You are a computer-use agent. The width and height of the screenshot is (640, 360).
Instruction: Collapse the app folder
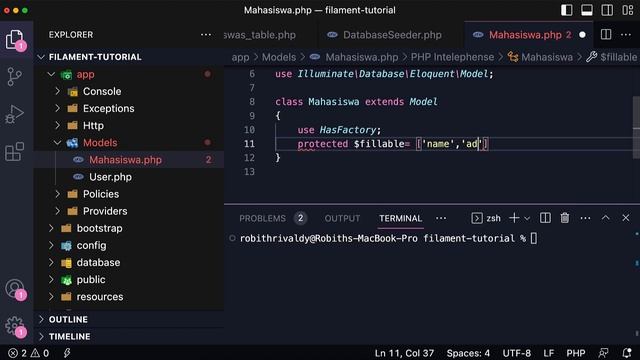(x=130, y=74)
